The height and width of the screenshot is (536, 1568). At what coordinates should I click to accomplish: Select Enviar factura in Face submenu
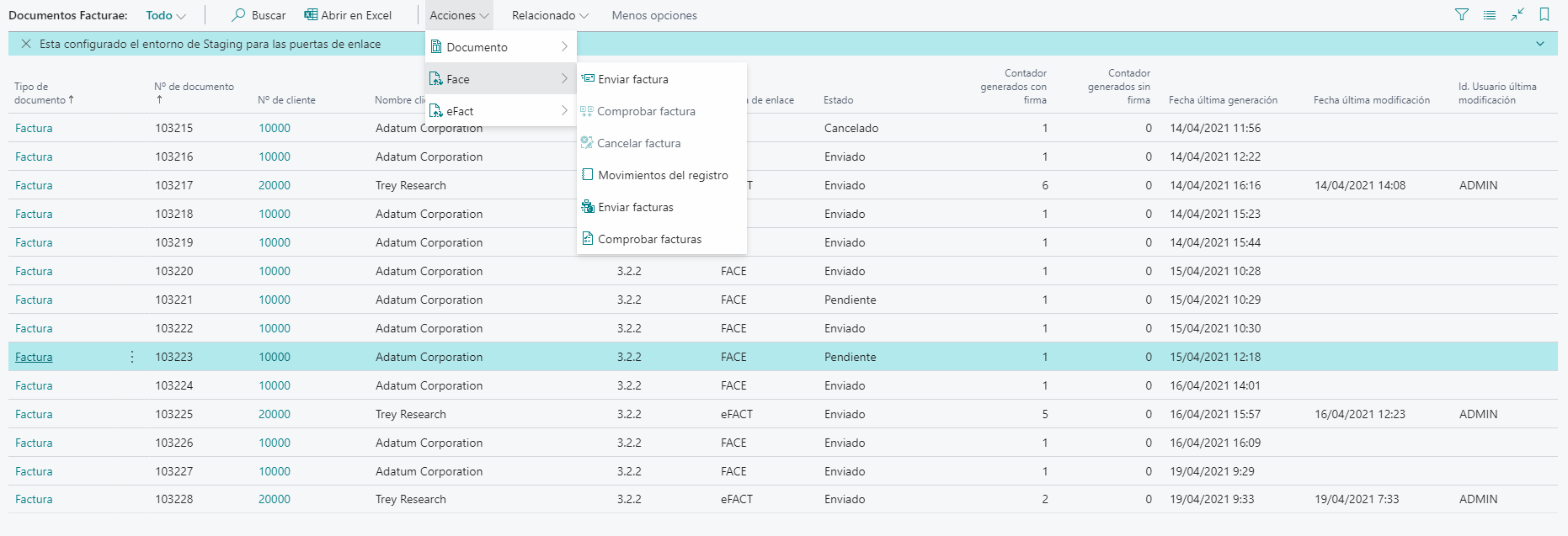pyautogui.click(x=632, y=79)
